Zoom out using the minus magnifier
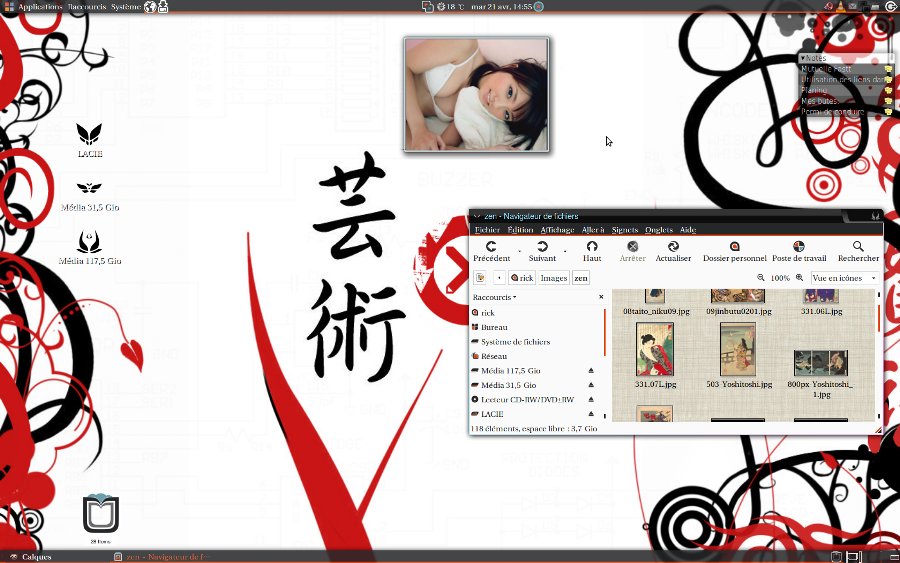The height and width of the screenshot is (563, 900). (x=761, y=278)
